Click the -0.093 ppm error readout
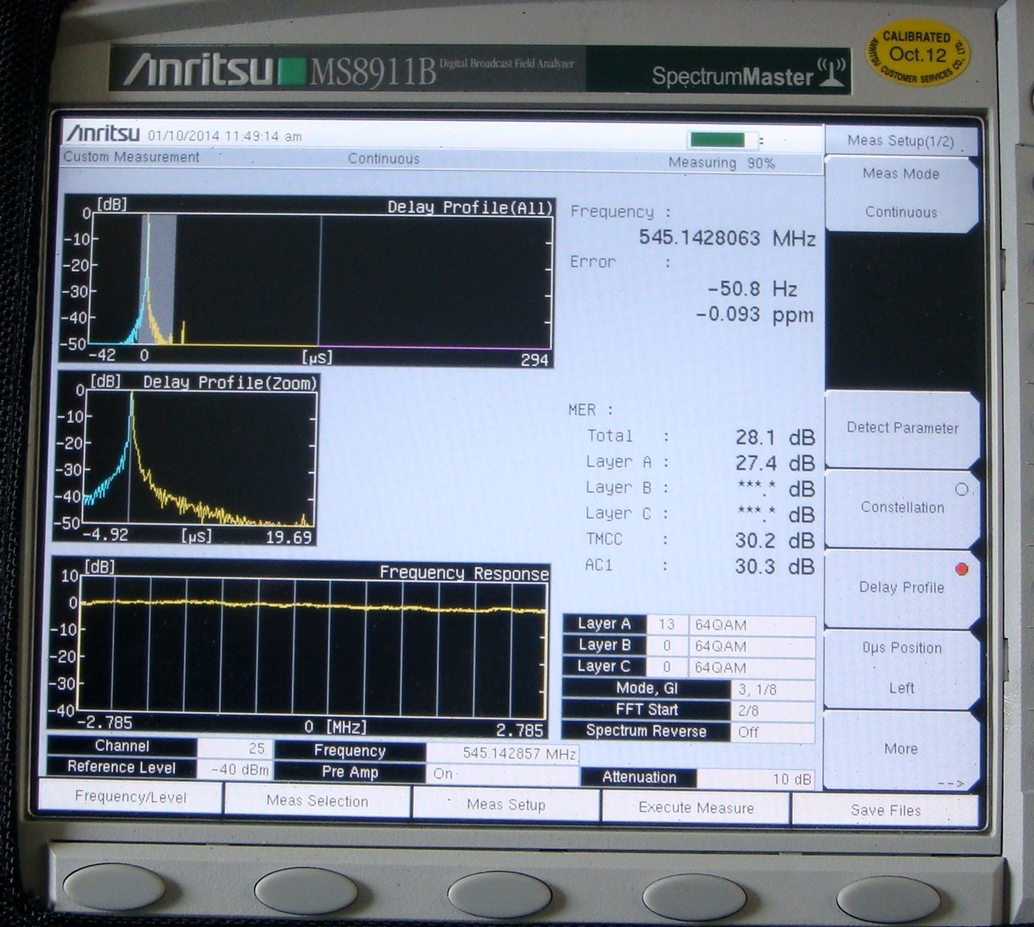The width and height of the screenshot is (1034, 927). click(x=755, y=314)
